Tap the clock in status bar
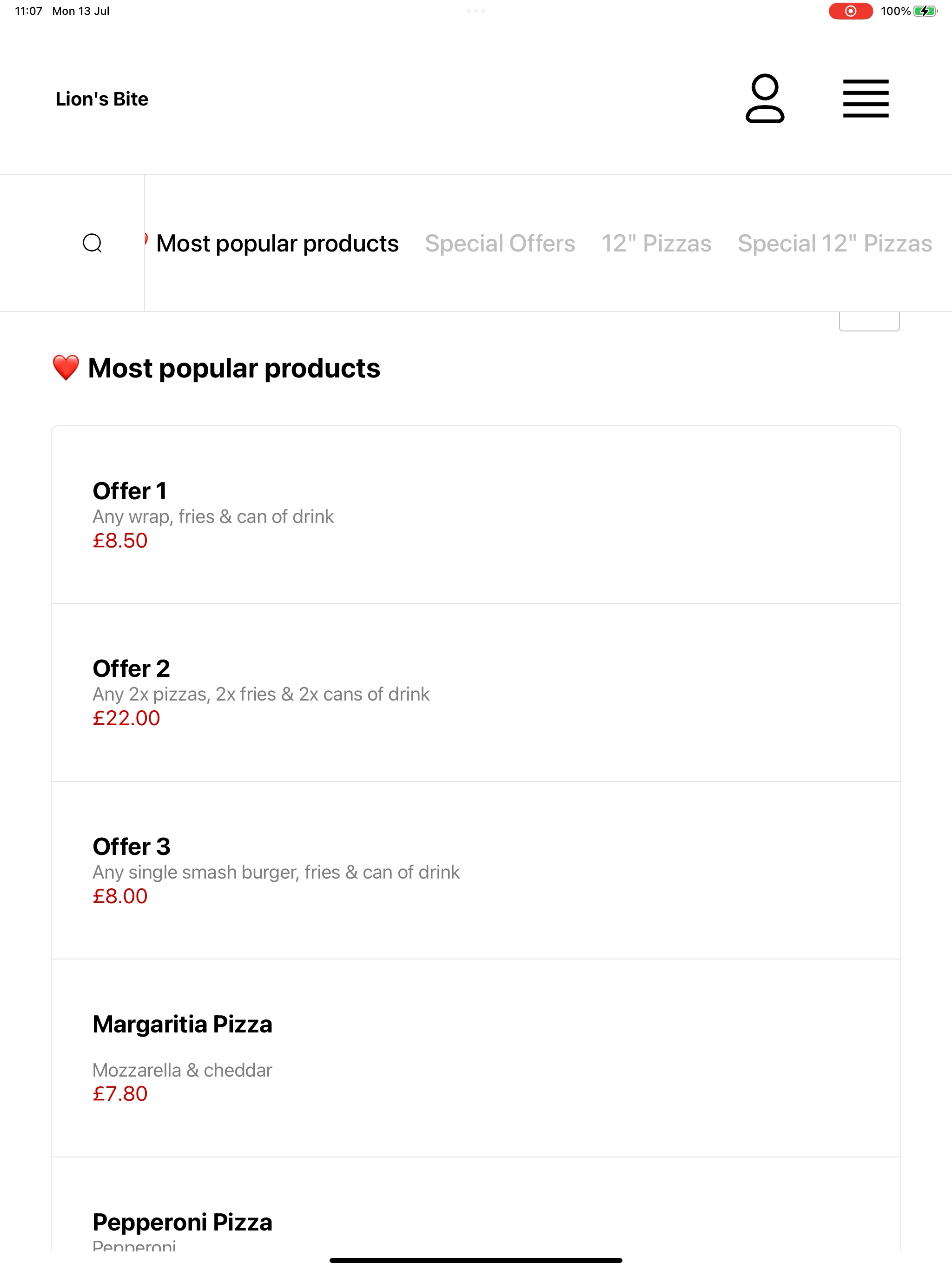 pyautogui.click(x=29, y=11)
